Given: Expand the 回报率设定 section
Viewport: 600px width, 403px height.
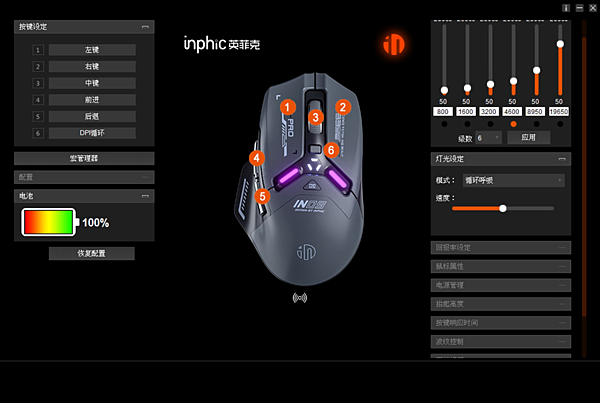Looking at the screenshot, I should pos(501,248).
